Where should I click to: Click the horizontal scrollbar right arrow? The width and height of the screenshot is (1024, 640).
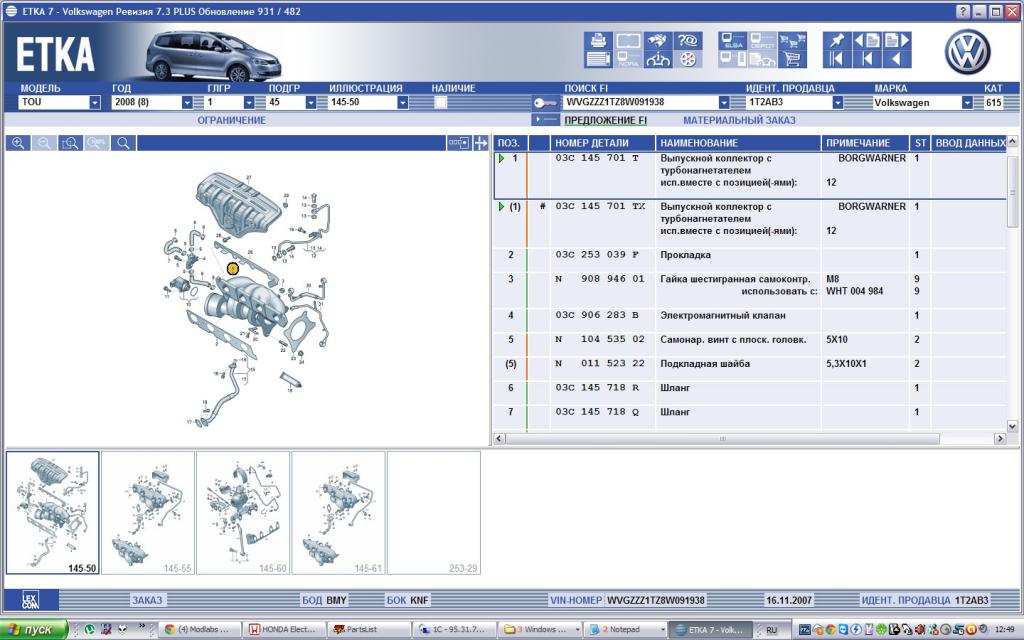1000,439
